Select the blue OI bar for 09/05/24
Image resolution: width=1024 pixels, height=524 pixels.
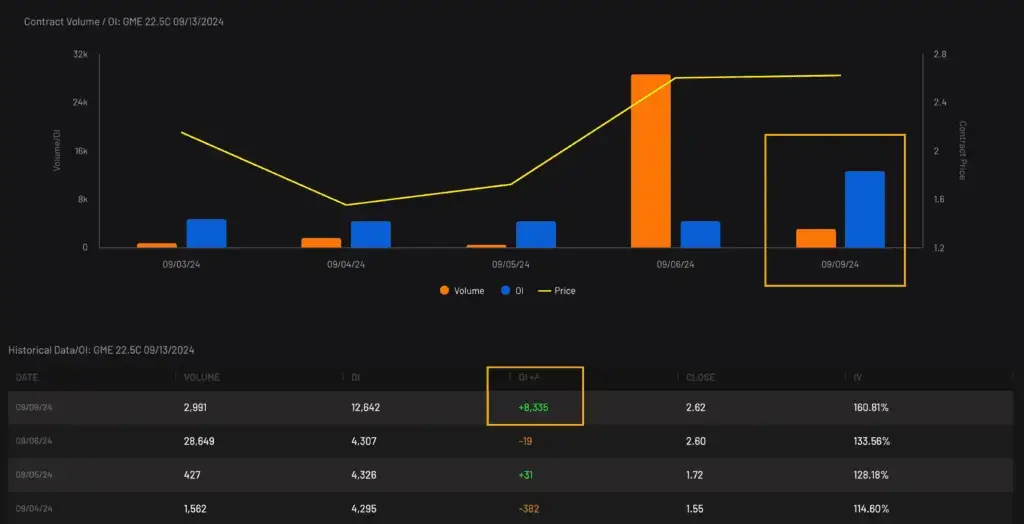(x=536, y=235)
